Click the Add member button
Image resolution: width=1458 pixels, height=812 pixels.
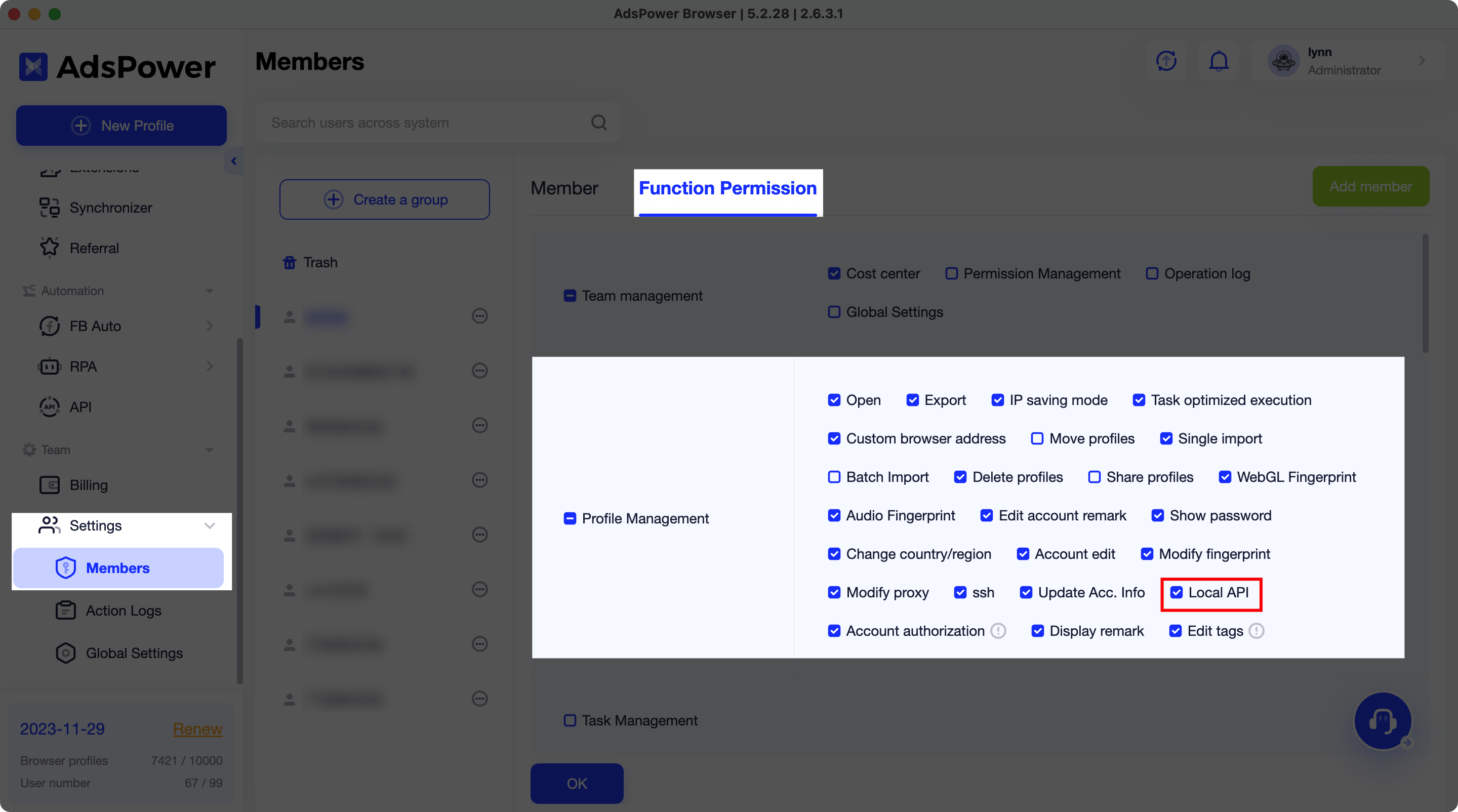tap(1371, 186)
